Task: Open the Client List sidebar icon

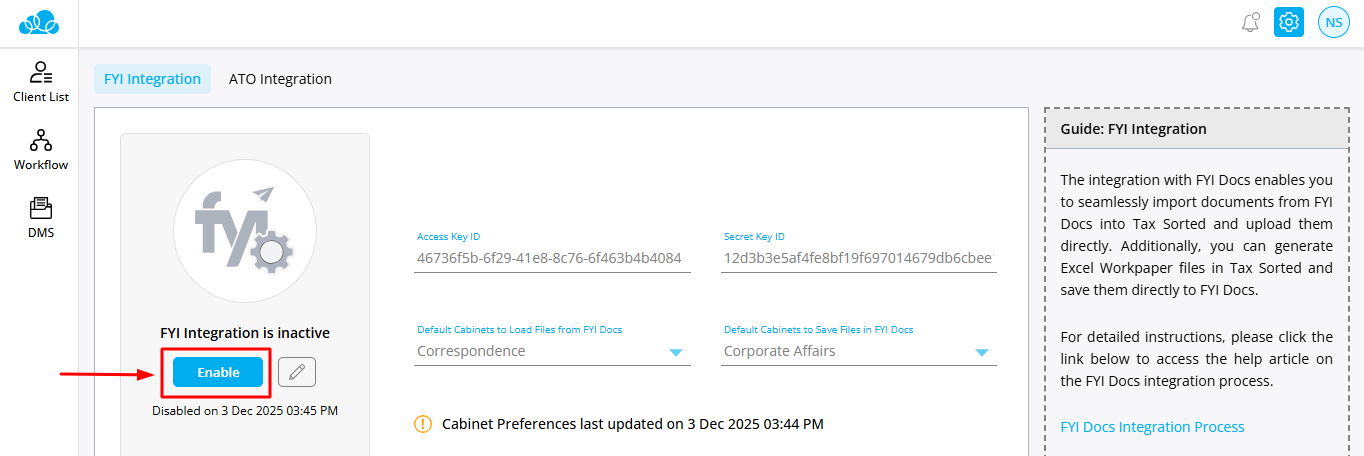Action: (41, 81)
